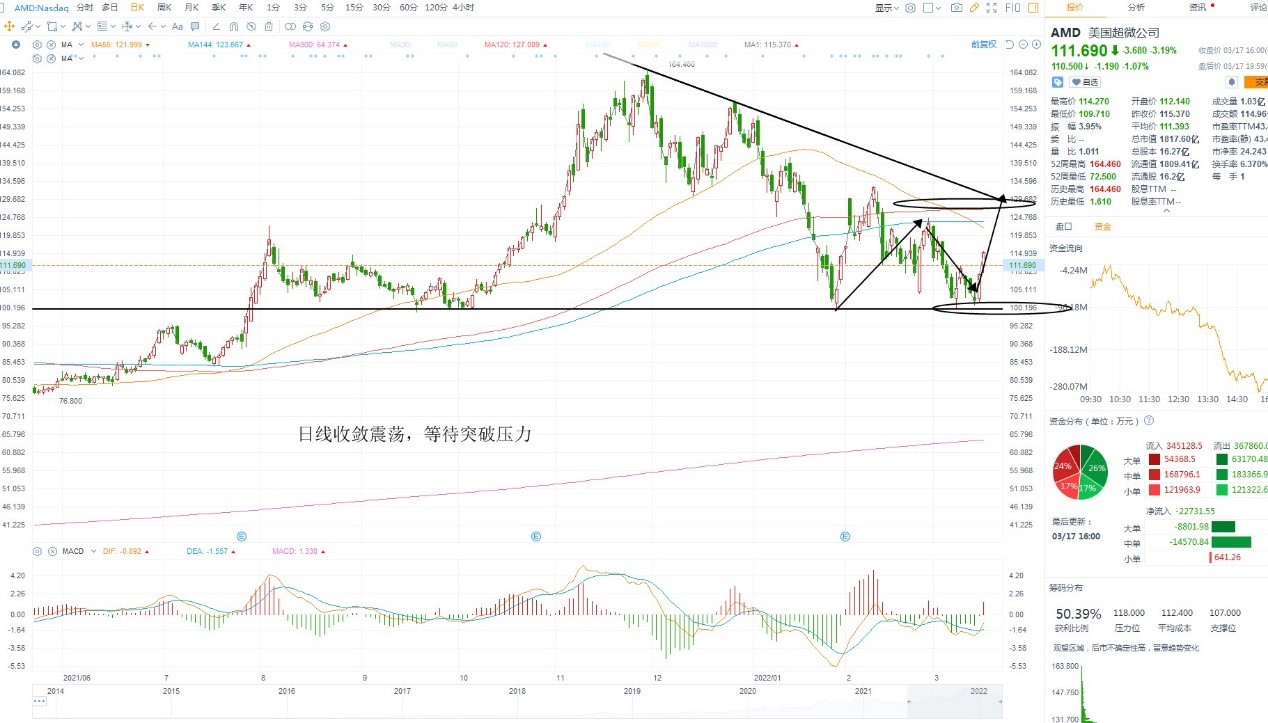Select the 年K yearly period
The height and width of the screenshot is (723, 1268).
[x=245, y=7]
